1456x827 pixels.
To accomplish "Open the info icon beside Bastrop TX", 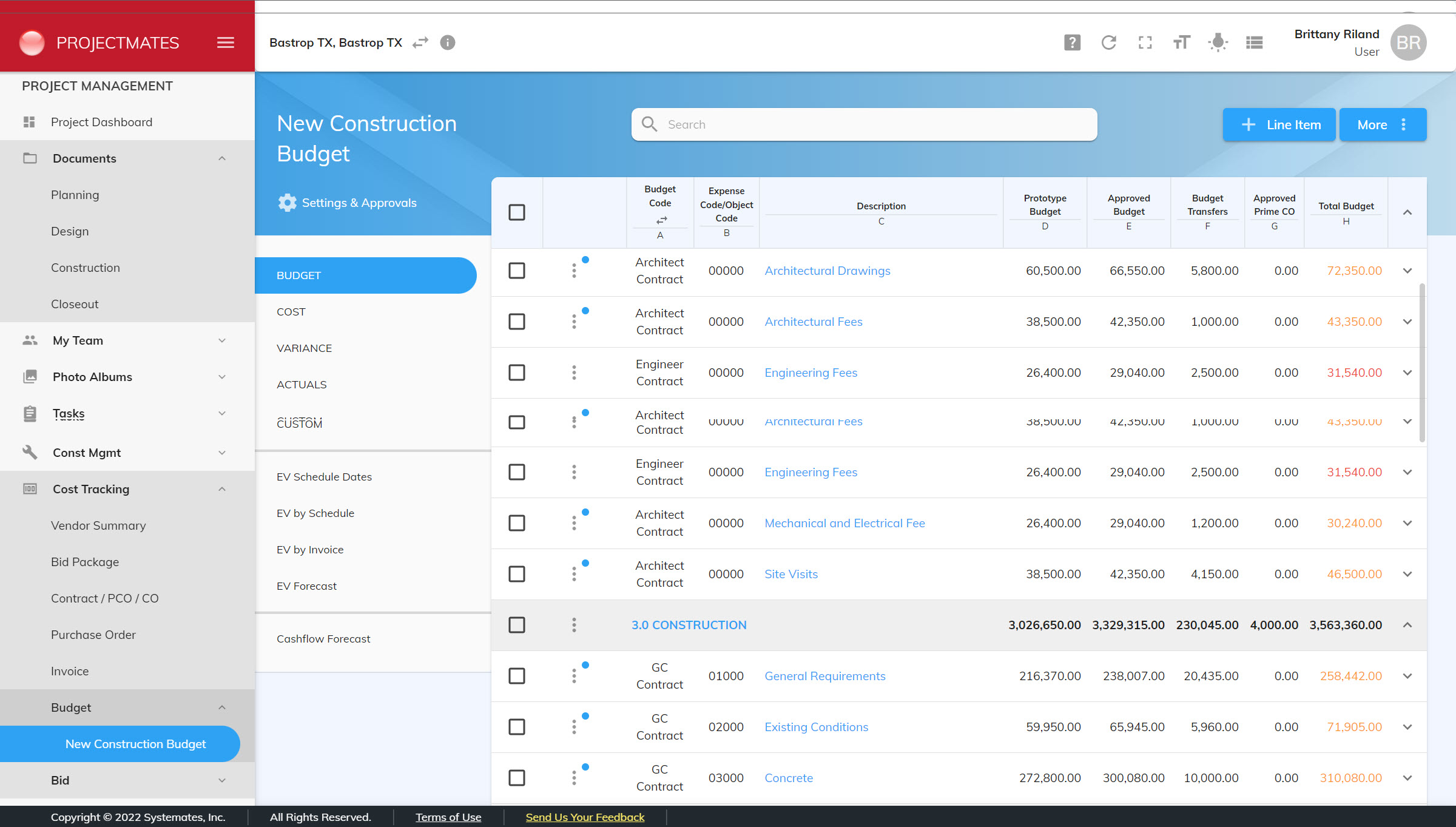I will [448, 42].
